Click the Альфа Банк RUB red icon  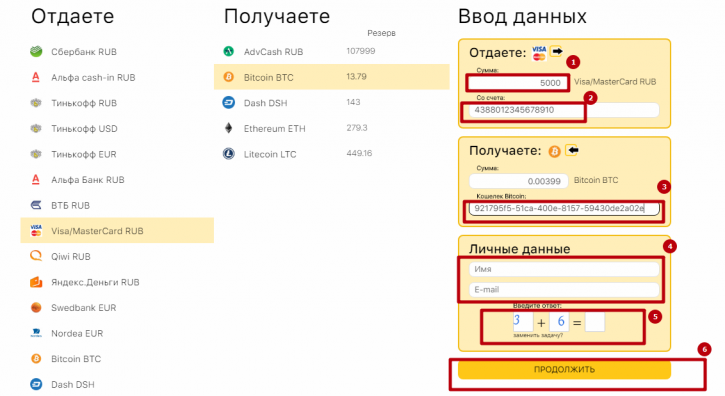tap(36, 179)
